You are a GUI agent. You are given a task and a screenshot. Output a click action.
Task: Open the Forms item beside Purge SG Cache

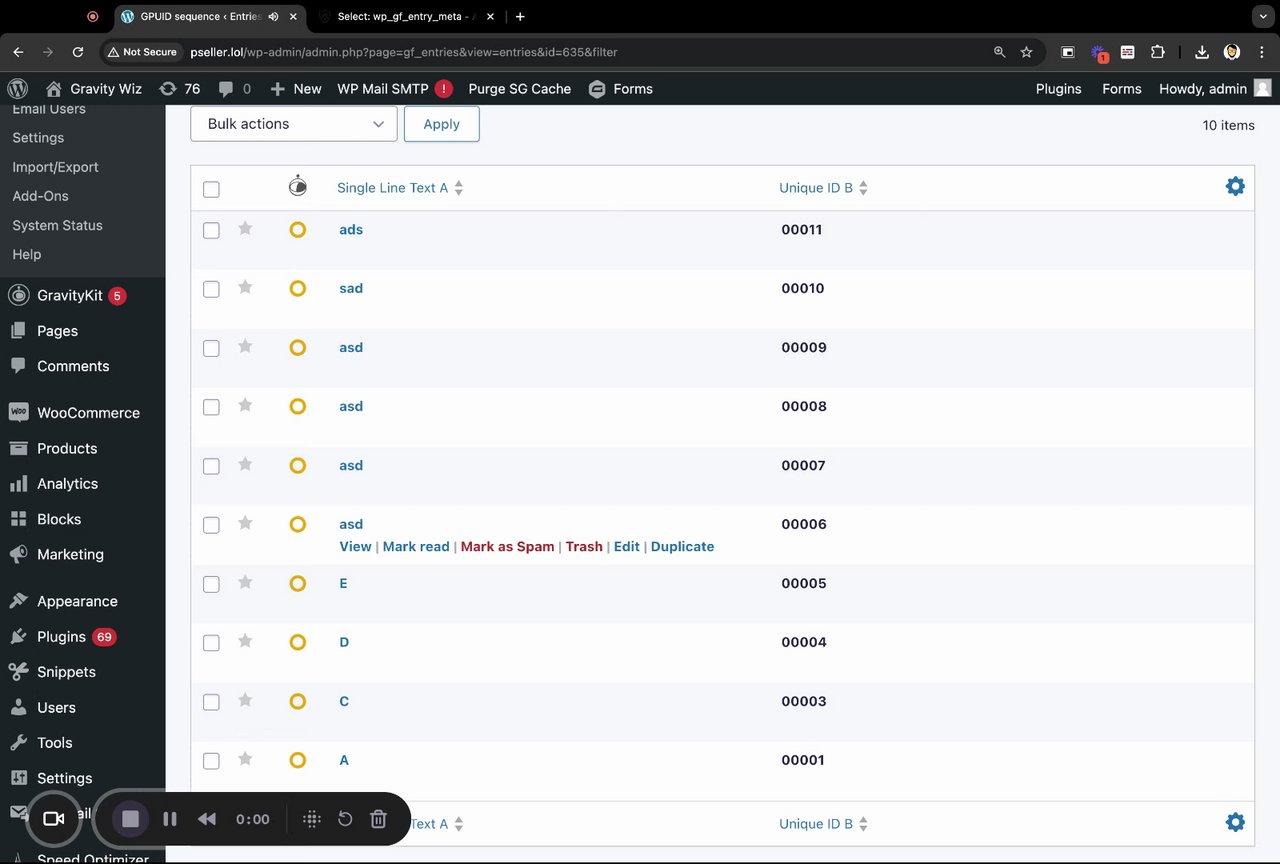(x=621, y=89)
